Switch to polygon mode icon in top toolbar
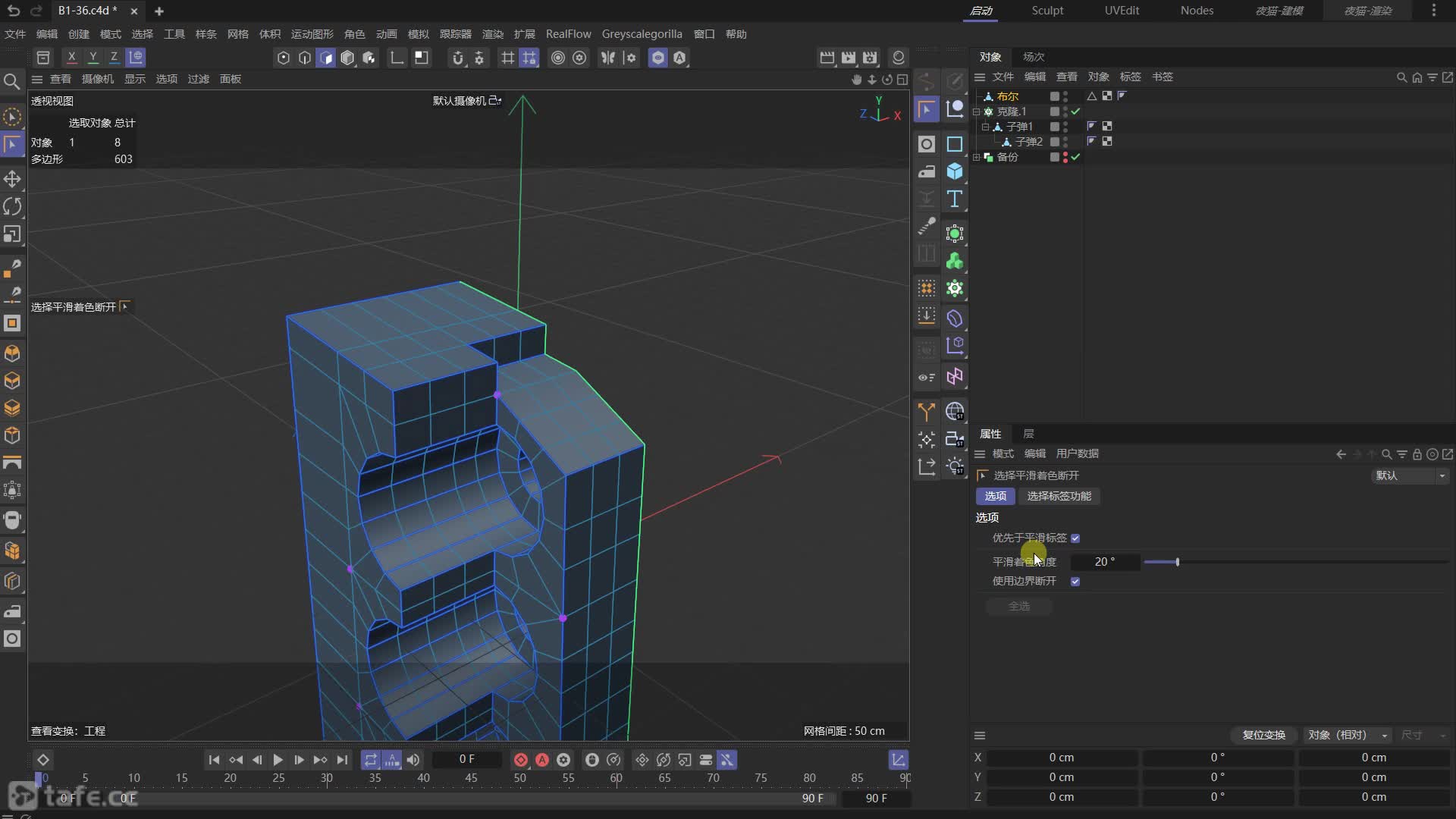The width and height of the screenshot is (1456, 819). (x=326, y=58)
